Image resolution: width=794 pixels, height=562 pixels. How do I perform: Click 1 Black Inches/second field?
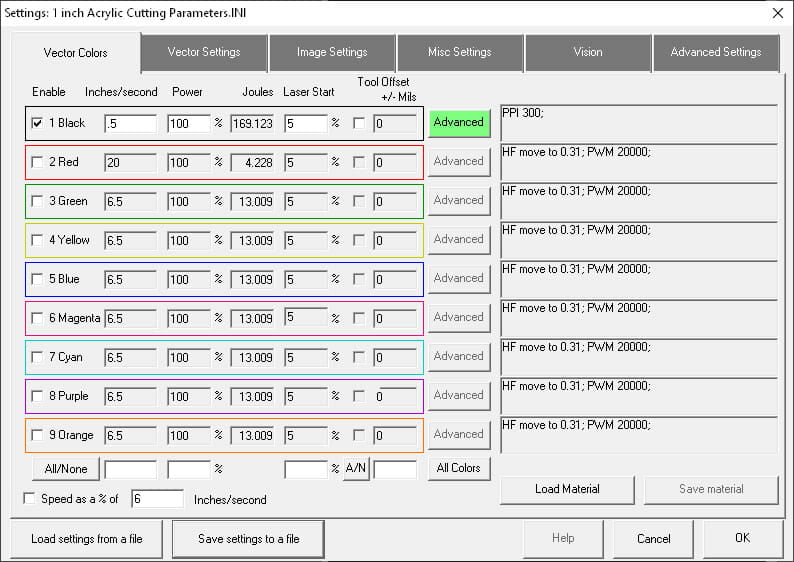click(131, 124)
